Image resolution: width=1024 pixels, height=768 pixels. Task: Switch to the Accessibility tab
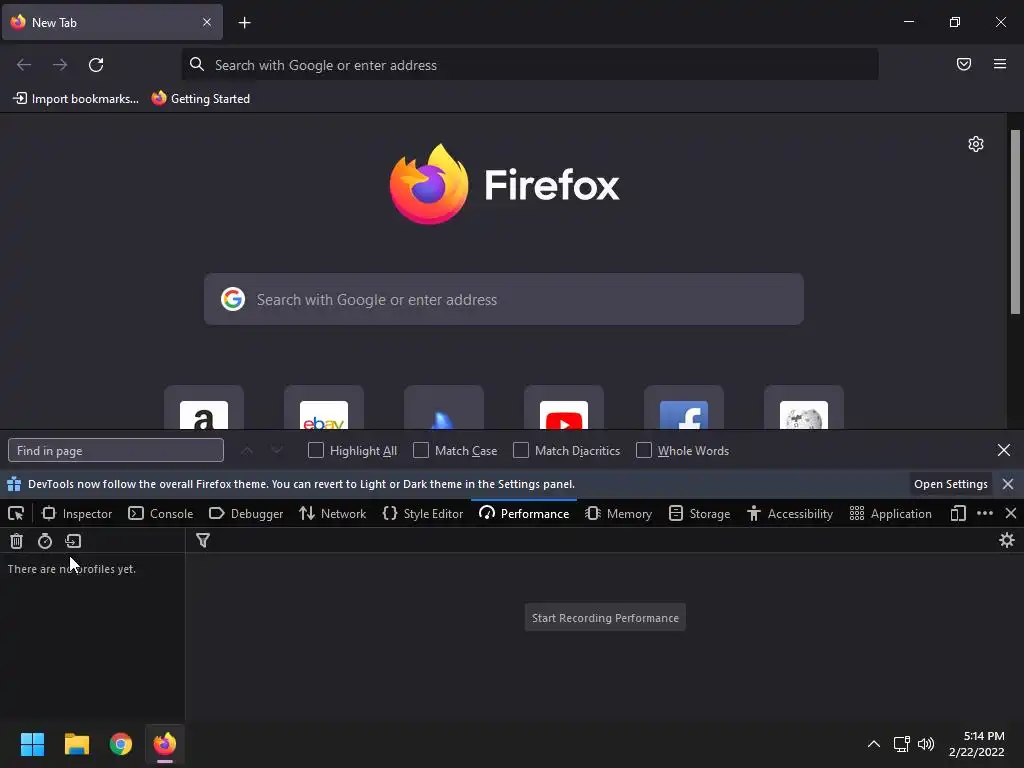pos(790,514)
